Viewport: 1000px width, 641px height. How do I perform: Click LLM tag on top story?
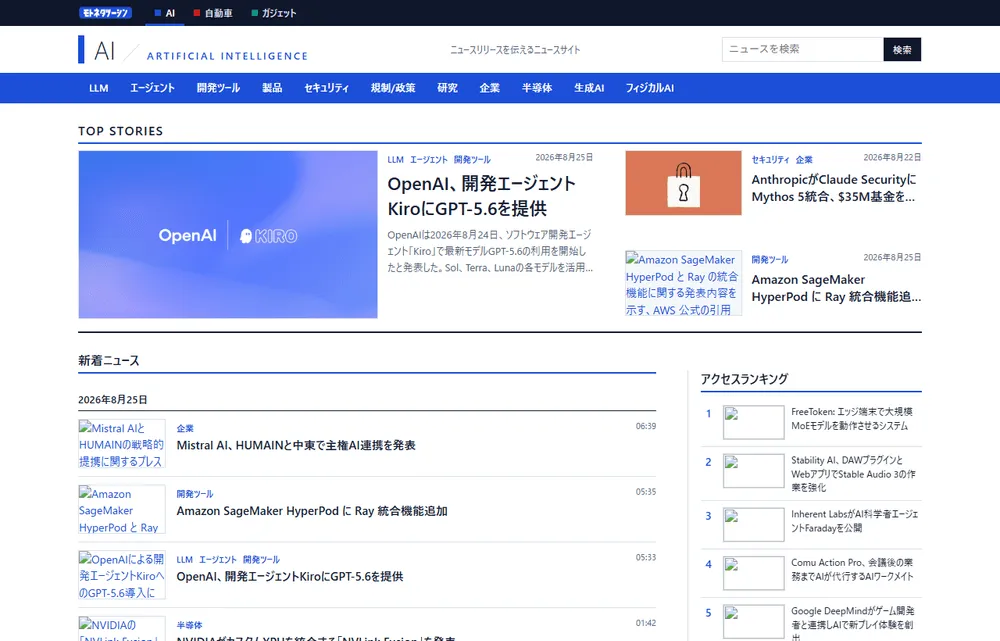click(x=395, y=159)
